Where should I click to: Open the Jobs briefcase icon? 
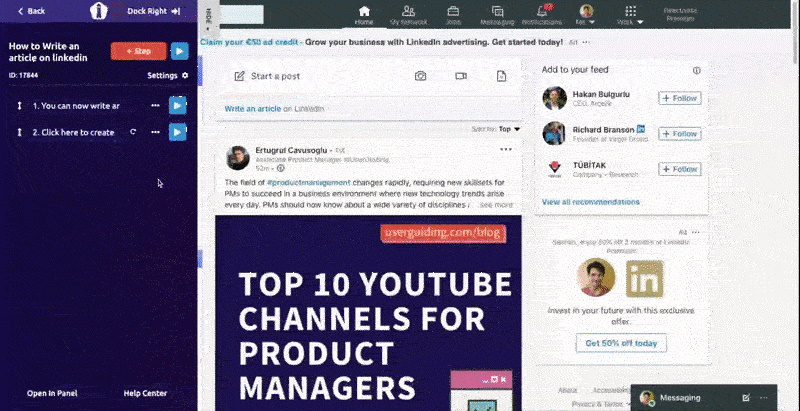[x=453, y=13]
